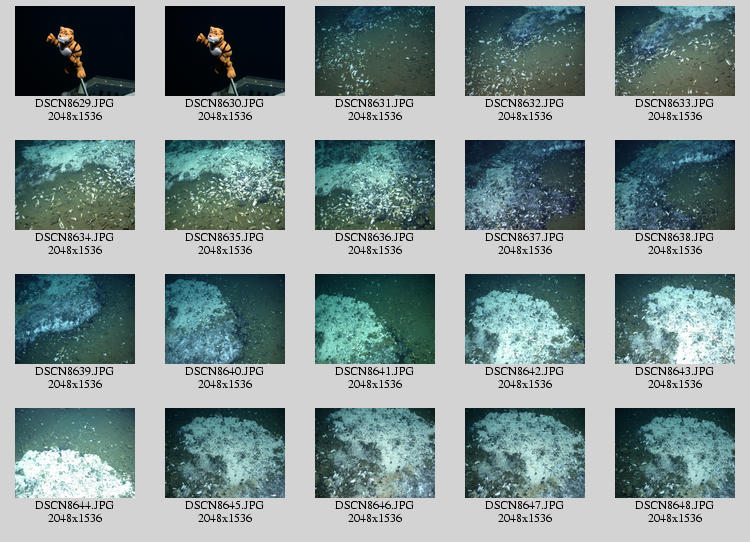Image resolution: width=750 pixels, height=542 pixels.
Task: Click the thumbnail for DSCN8636.JPG
Action: tap(375, 185)
